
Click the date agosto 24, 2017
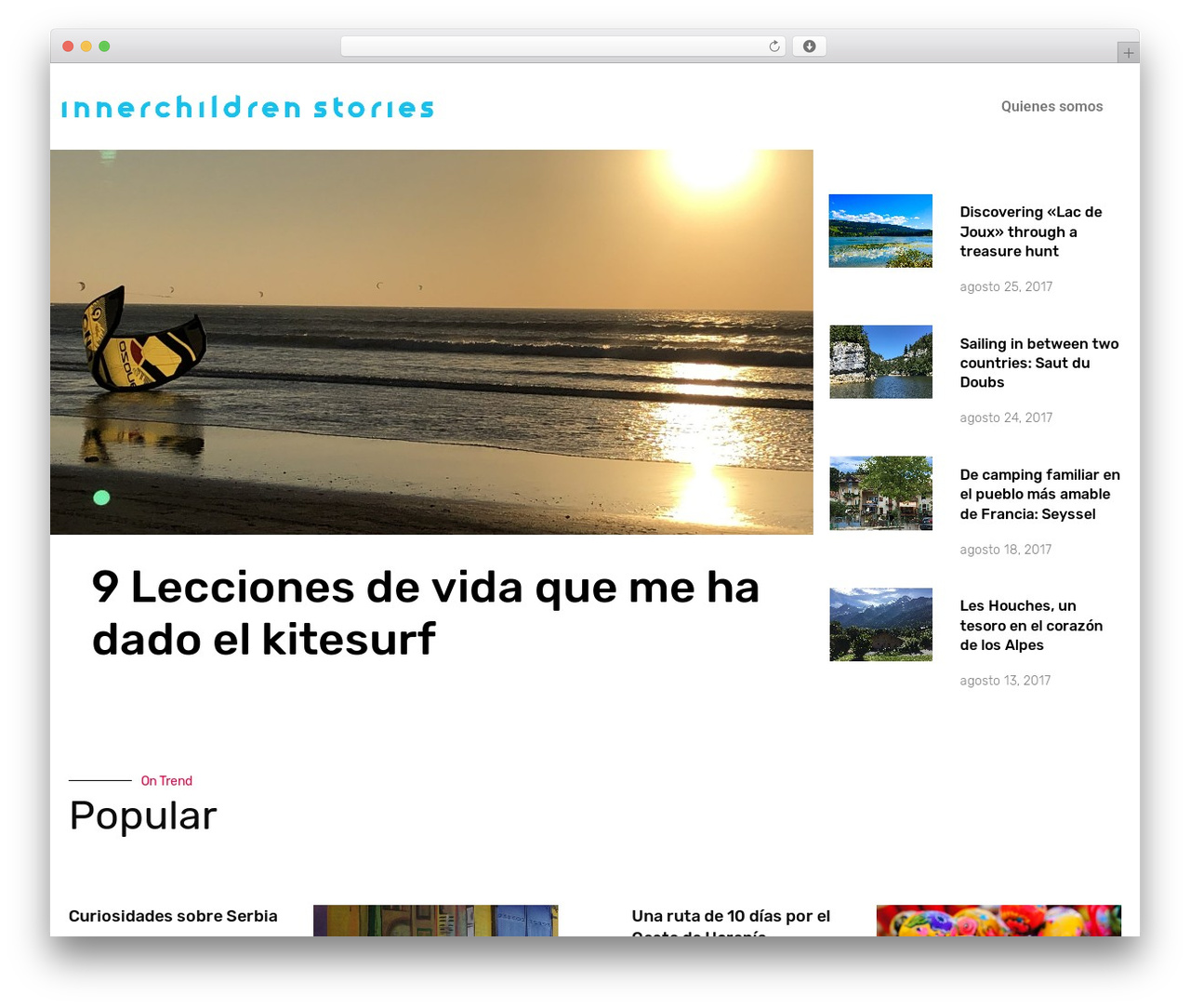tap(1006, 418)
